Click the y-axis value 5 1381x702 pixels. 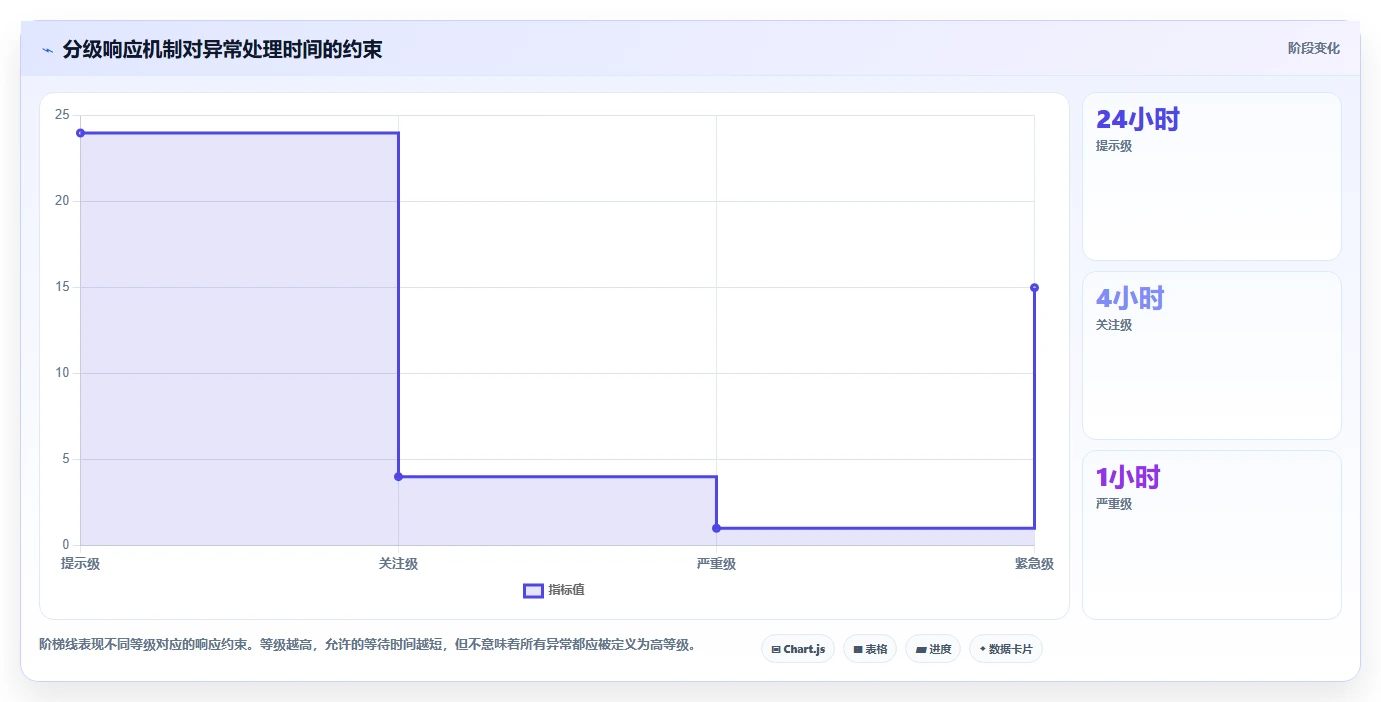pos(65,459)
